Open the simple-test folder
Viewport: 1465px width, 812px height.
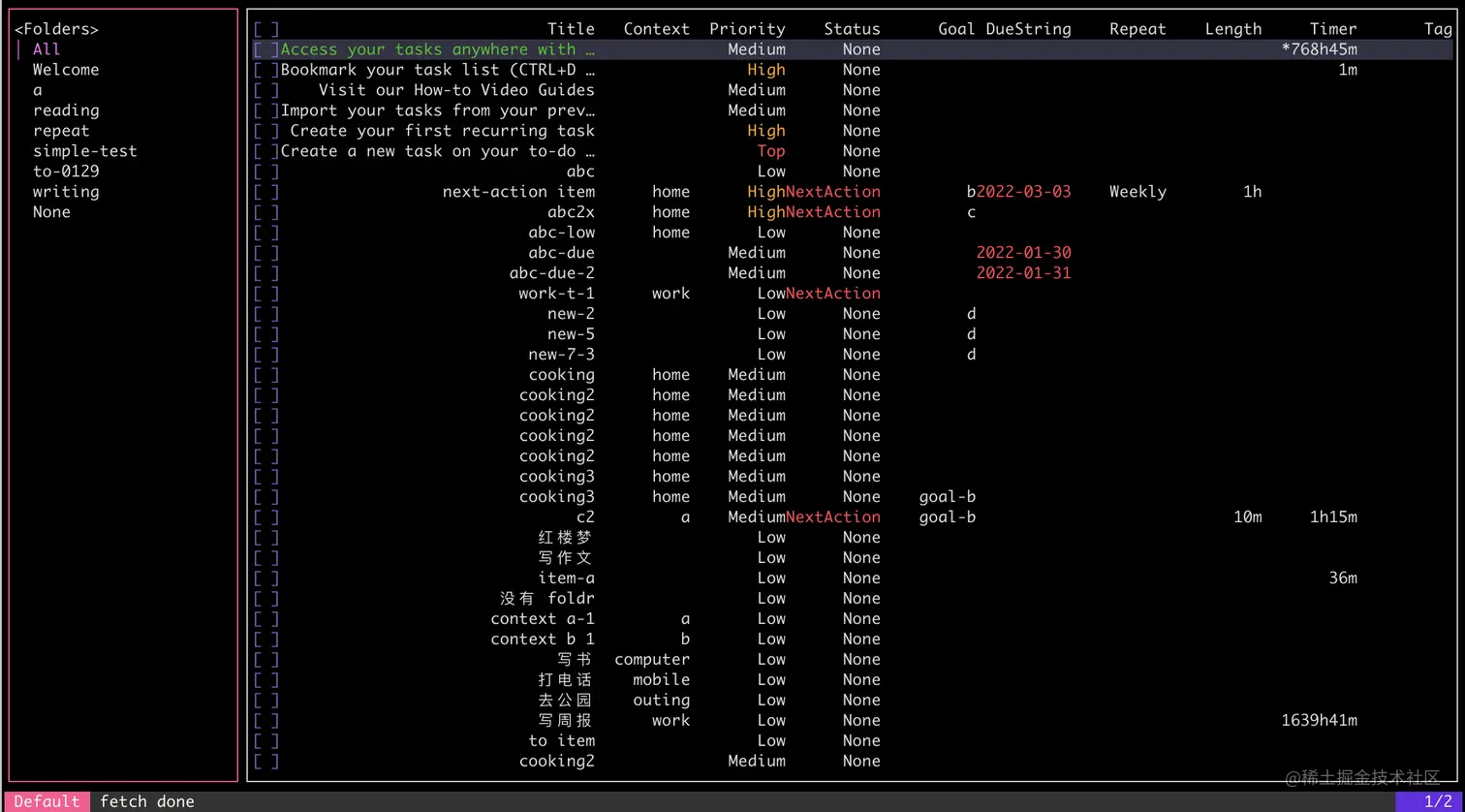(85, 151)
